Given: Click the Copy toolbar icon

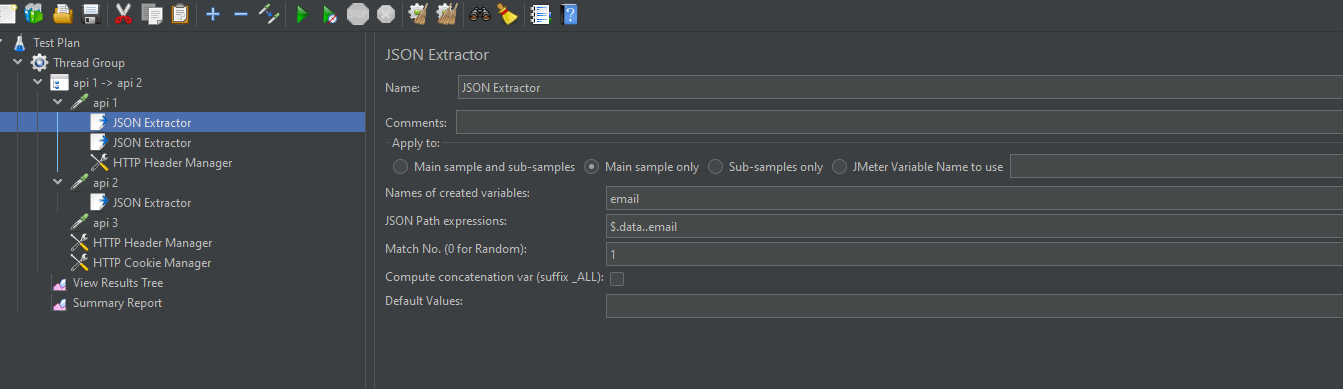Looking at the screenshot, I should (152, 14).
